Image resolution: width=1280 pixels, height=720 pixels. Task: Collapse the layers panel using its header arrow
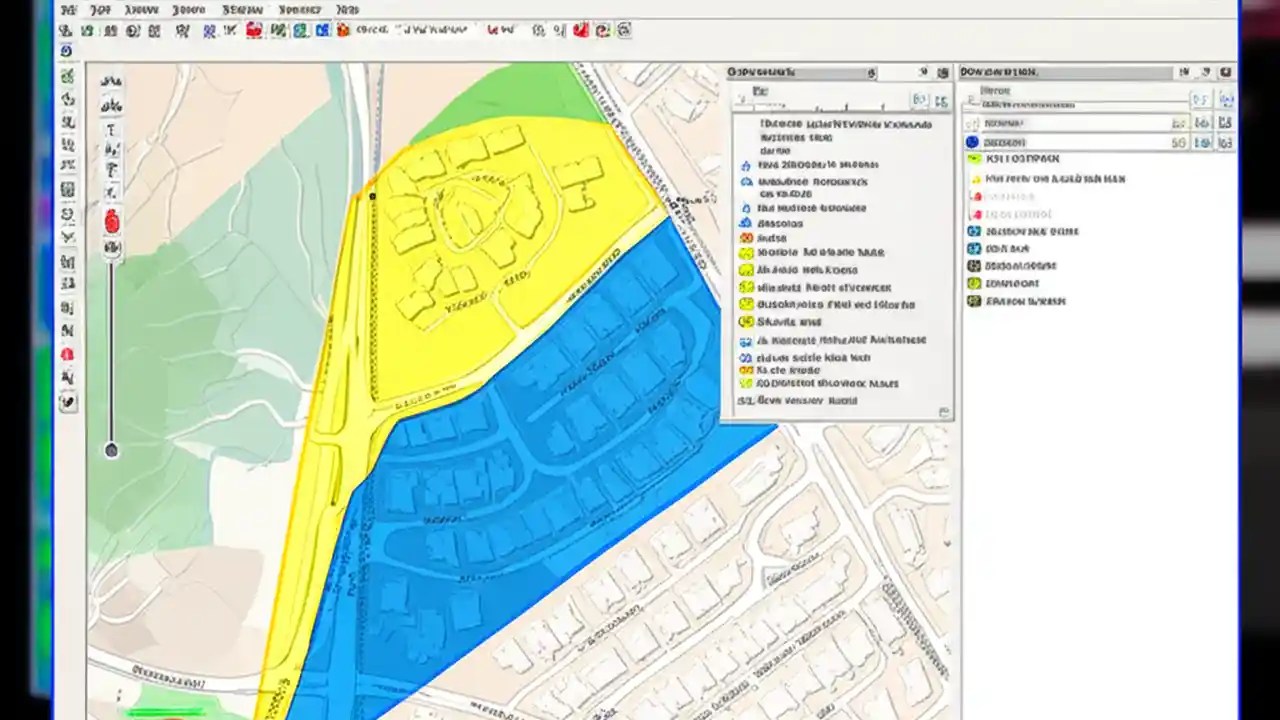(x=1207, y=72)
